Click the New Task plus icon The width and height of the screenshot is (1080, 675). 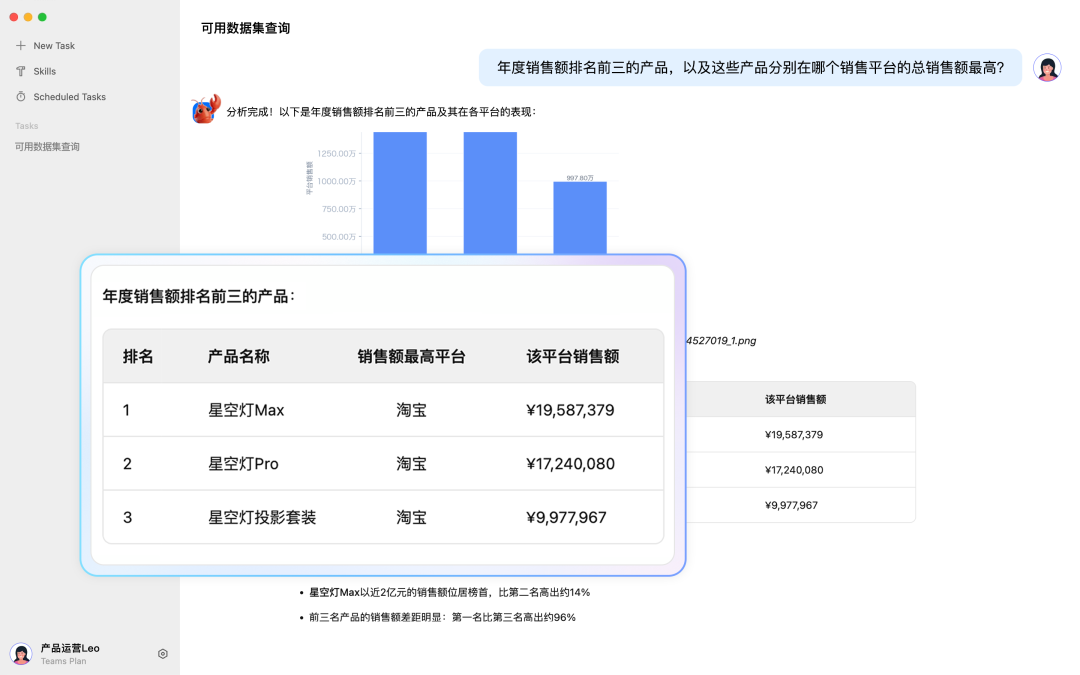(22, 45)
